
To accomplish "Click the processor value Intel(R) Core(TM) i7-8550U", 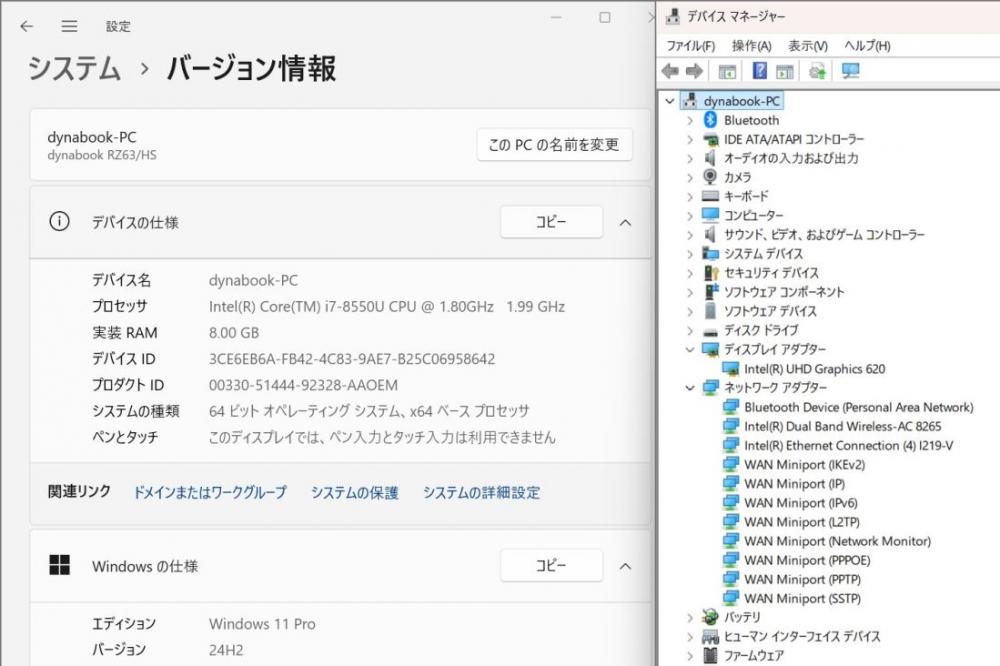I will [x=386, y=306].
